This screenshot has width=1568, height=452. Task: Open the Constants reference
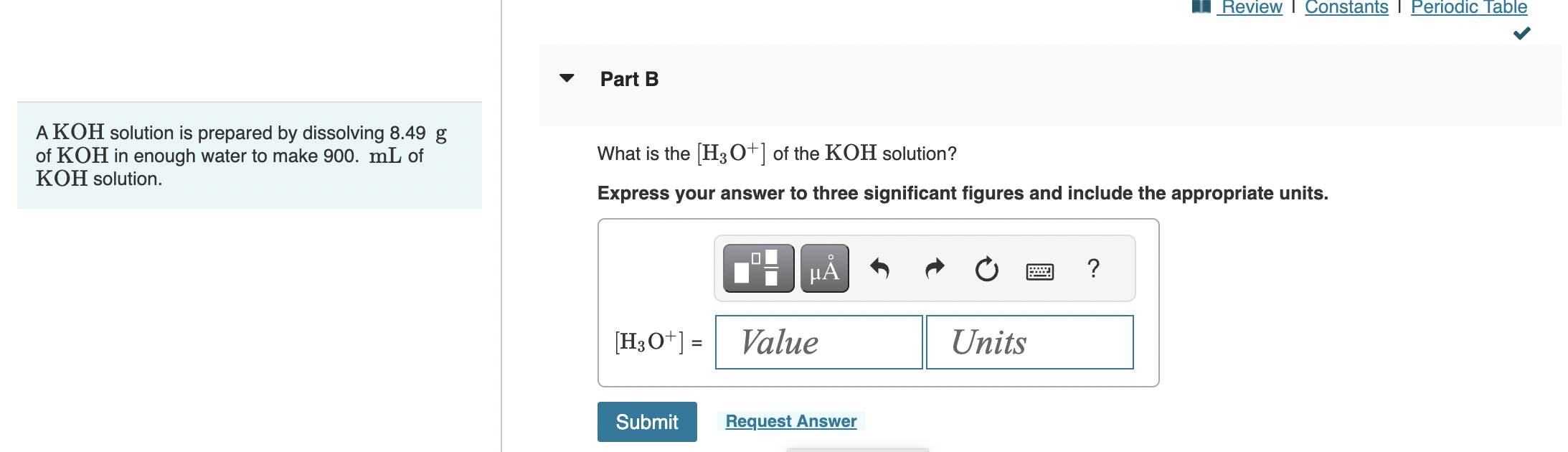pyautogui.click(x=1346, y=7)
